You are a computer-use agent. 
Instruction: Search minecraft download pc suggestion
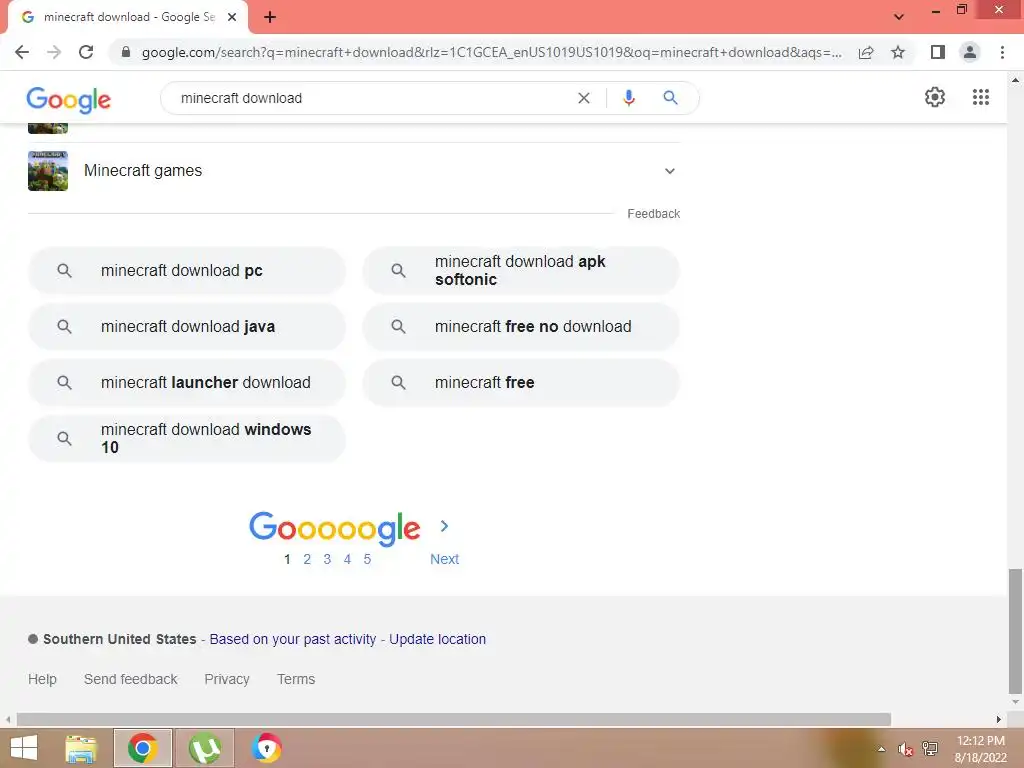tap(187, 270)
